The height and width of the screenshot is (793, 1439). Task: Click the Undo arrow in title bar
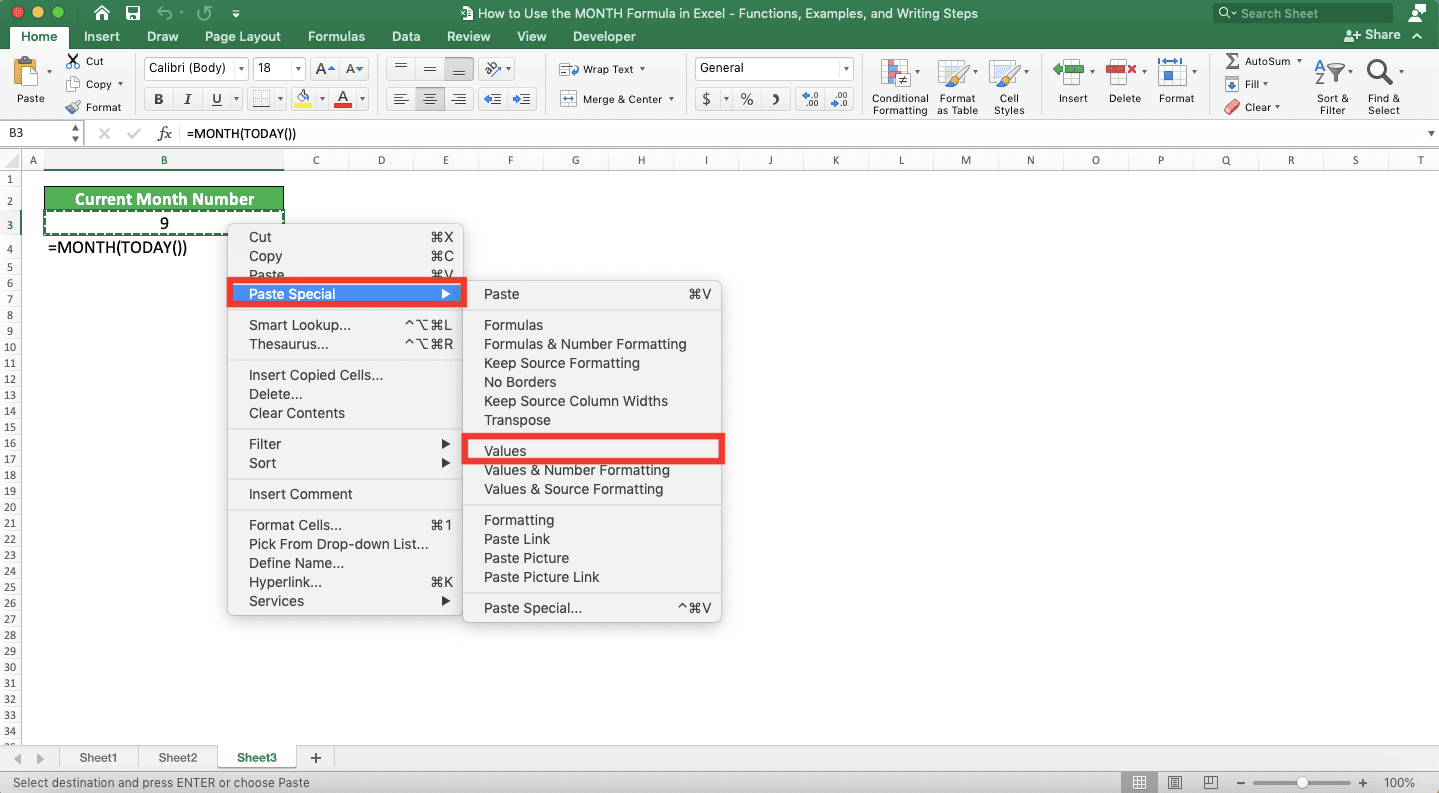pyautogui.click(x=165, y=14)
